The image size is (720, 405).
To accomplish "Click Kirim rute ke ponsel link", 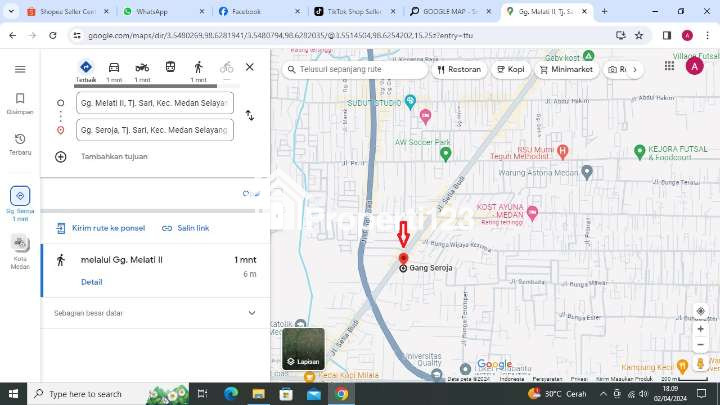I will pos(101,228).
